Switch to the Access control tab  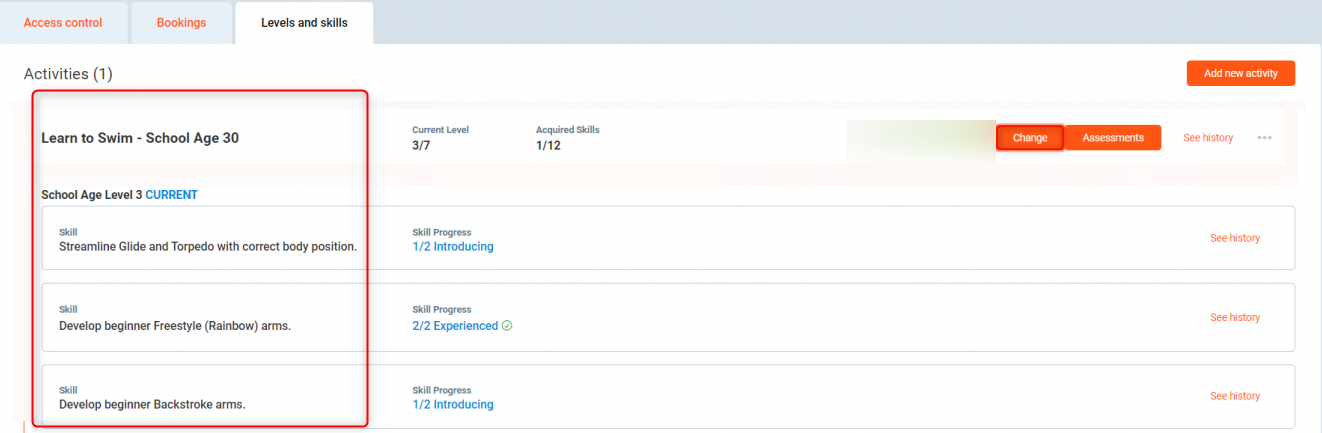(63, 23)
